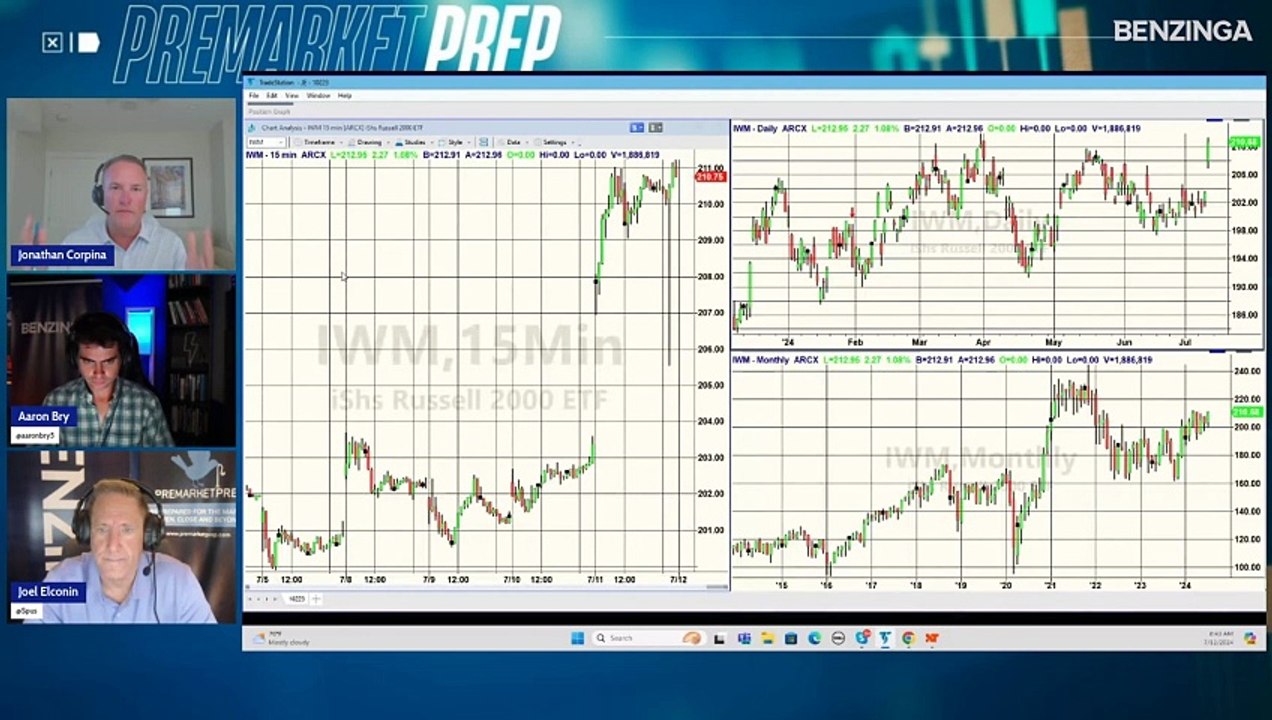
Task: Click the save icon in chart toolbar
Action: pyautogui.click(x=484, y=142)
